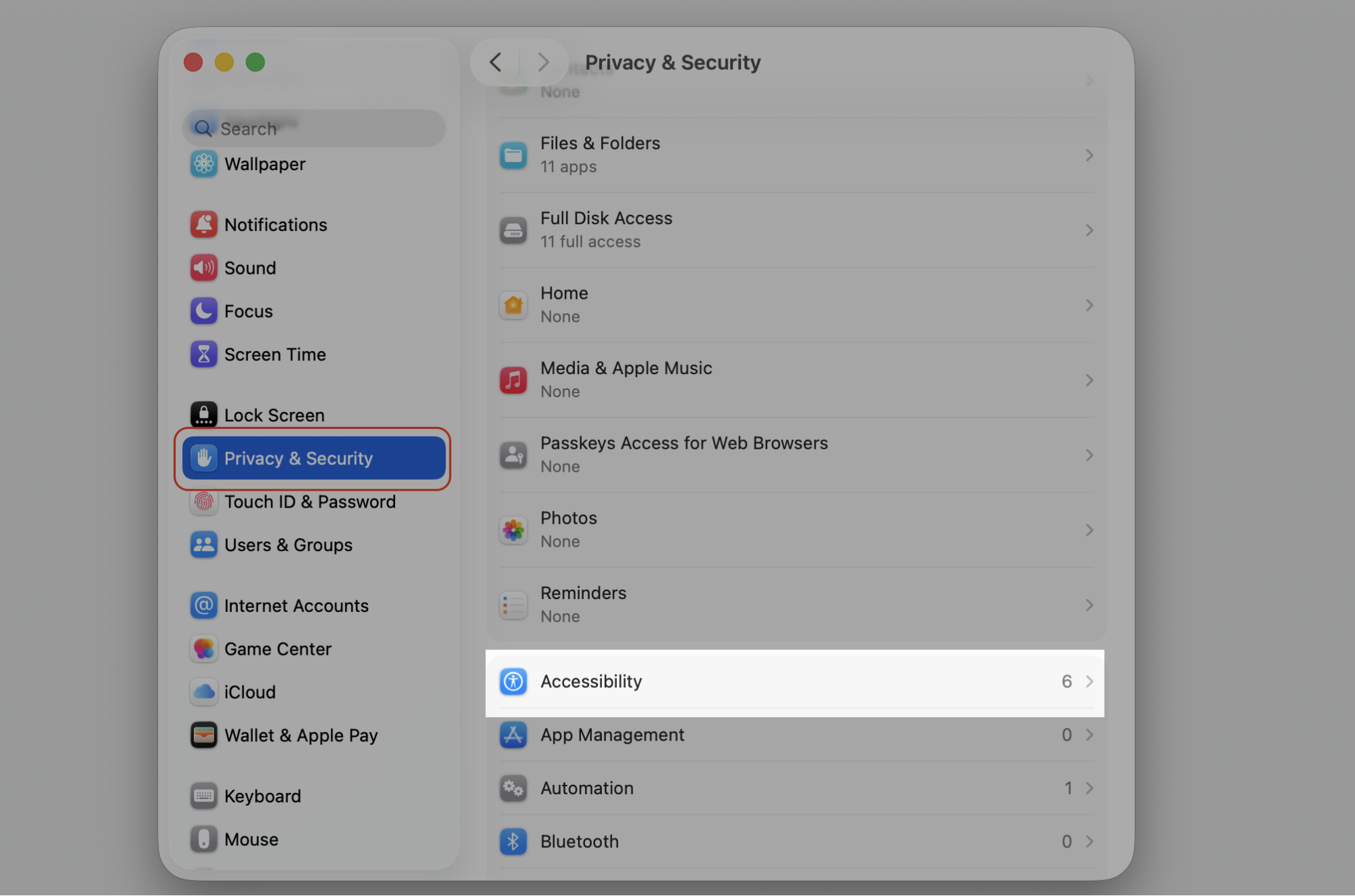This screenshot has width=1355, height=896.
Task: Open App Management row chevron
Action: click(x=1089, y=735)
